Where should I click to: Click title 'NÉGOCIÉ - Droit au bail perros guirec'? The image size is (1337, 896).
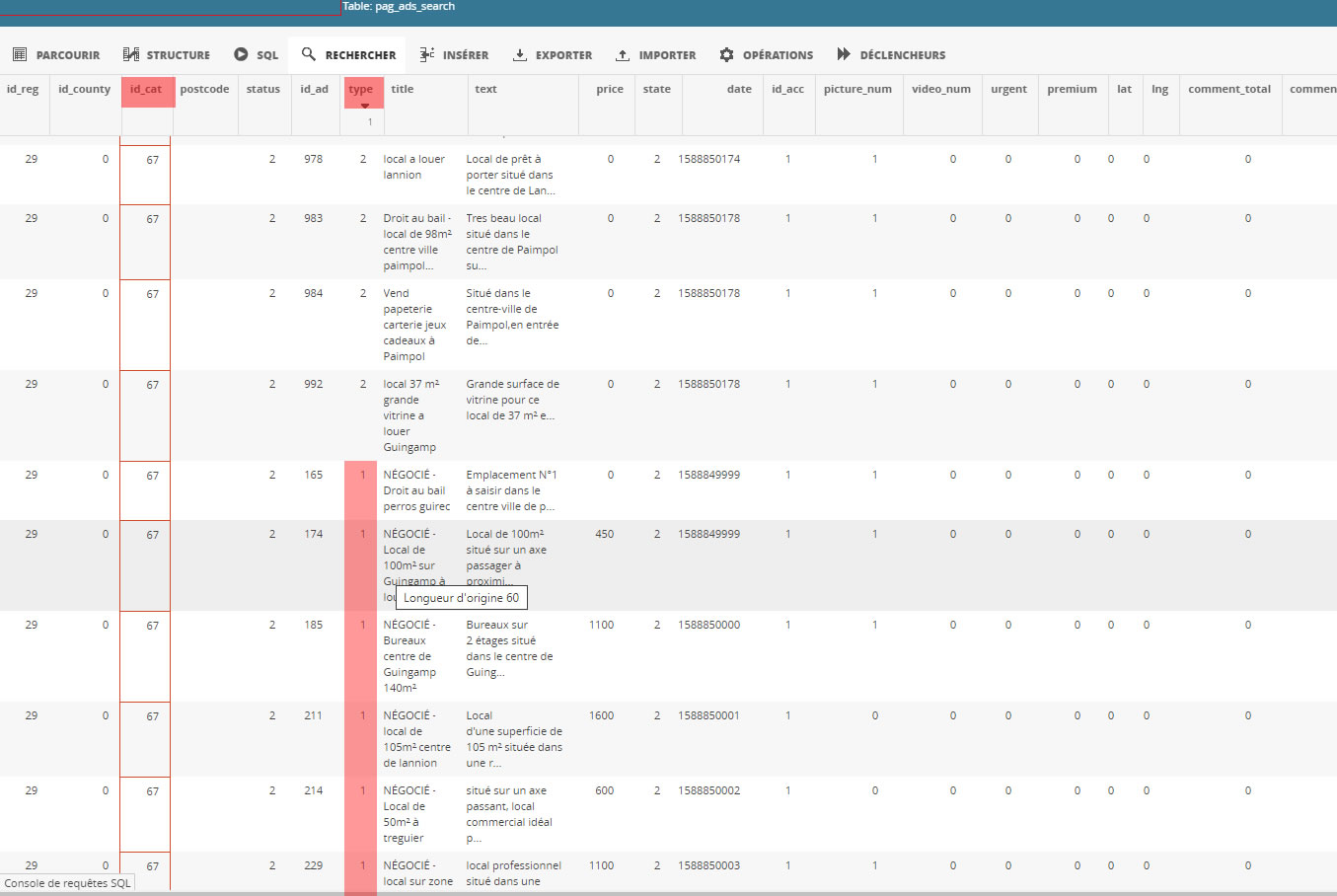(416, 490)
